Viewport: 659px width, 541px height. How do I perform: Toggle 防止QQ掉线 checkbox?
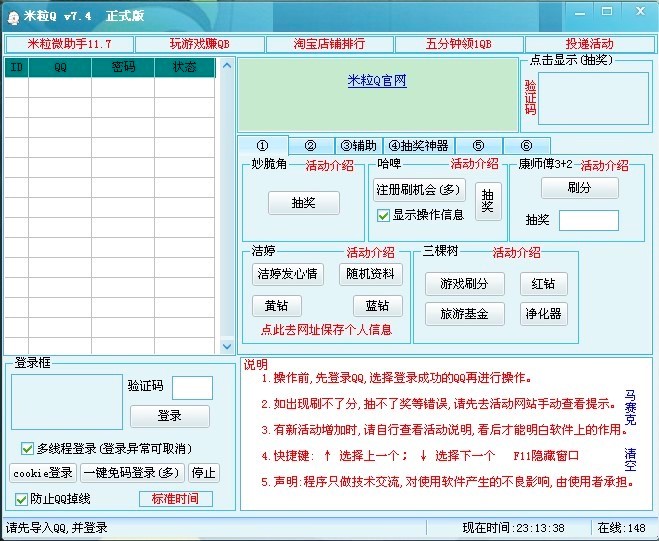(21, 499)
